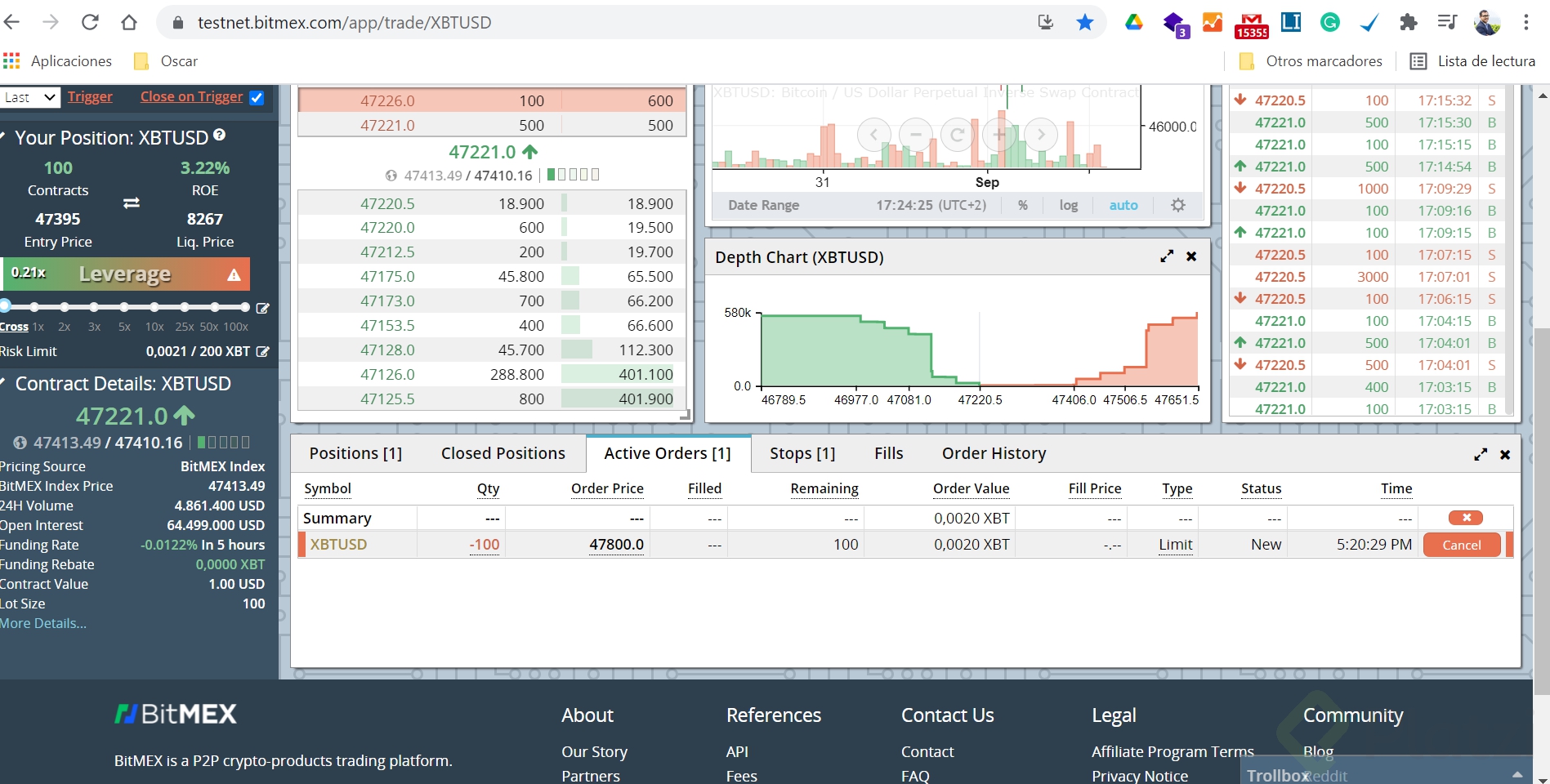Toggle log scale on chart
The image size is (1550, 784).
pyautogui.click(x=1069, y=205)
